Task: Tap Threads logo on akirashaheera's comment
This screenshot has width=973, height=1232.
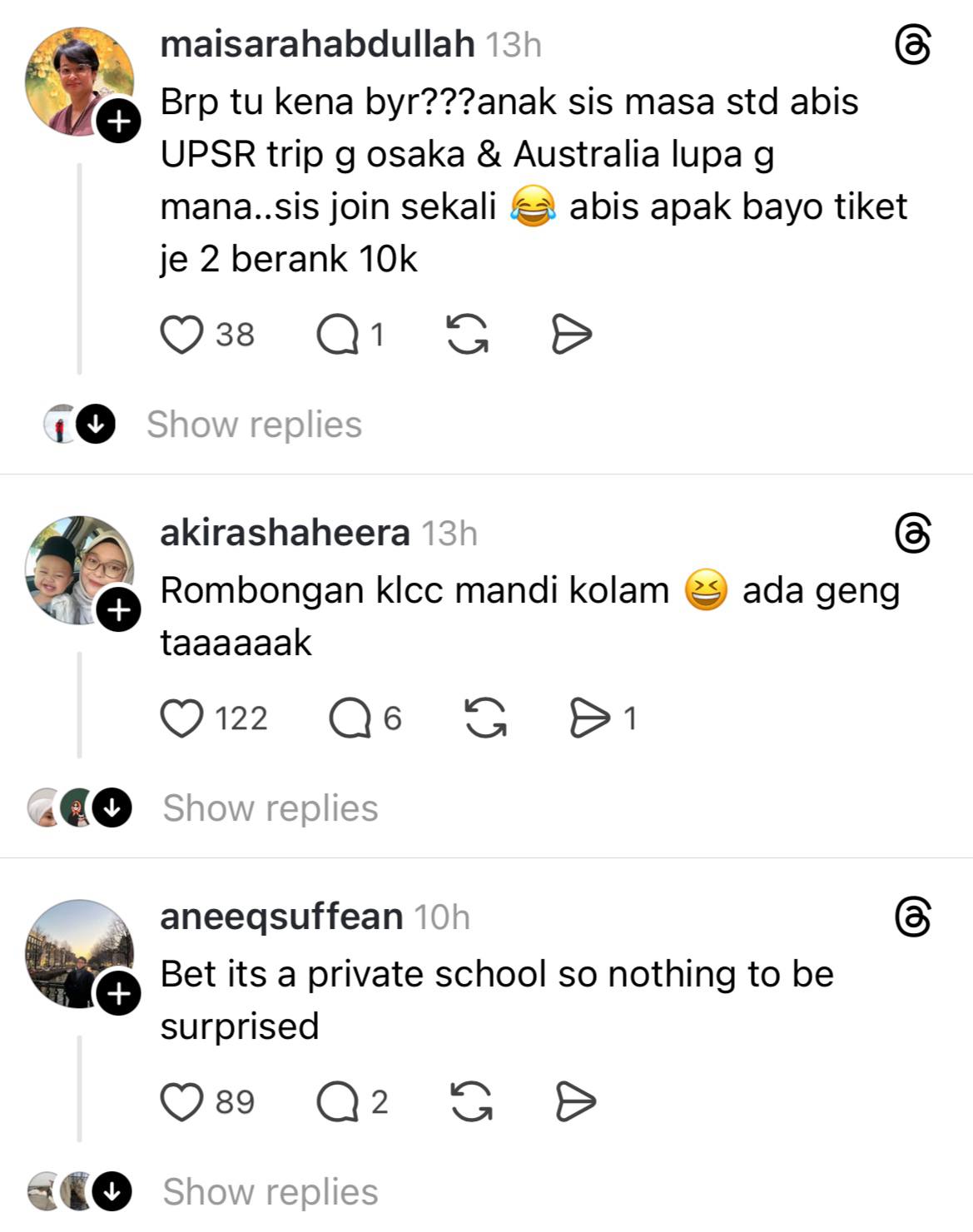Action: [x=912, y=534]
